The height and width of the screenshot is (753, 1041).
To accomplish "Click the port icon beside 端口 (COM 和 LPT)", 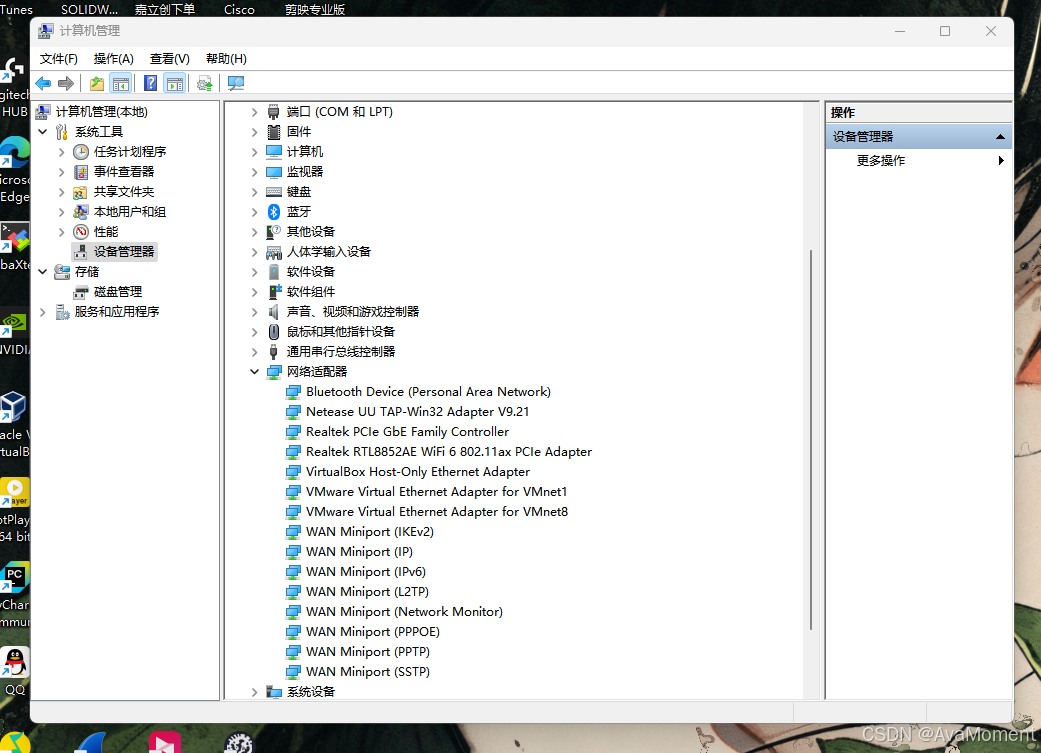I will pyautogui.click(x=274, y=112).
